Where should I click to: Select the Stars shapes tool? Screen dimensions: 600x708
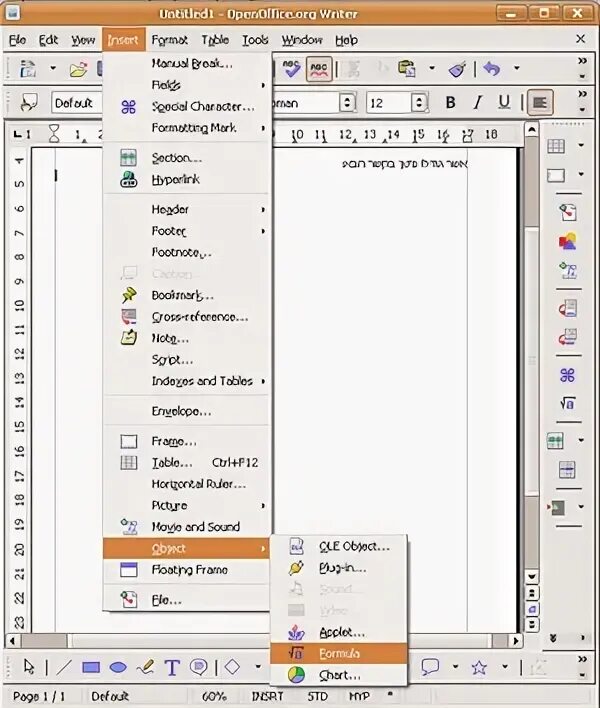(x=479, y=667)
